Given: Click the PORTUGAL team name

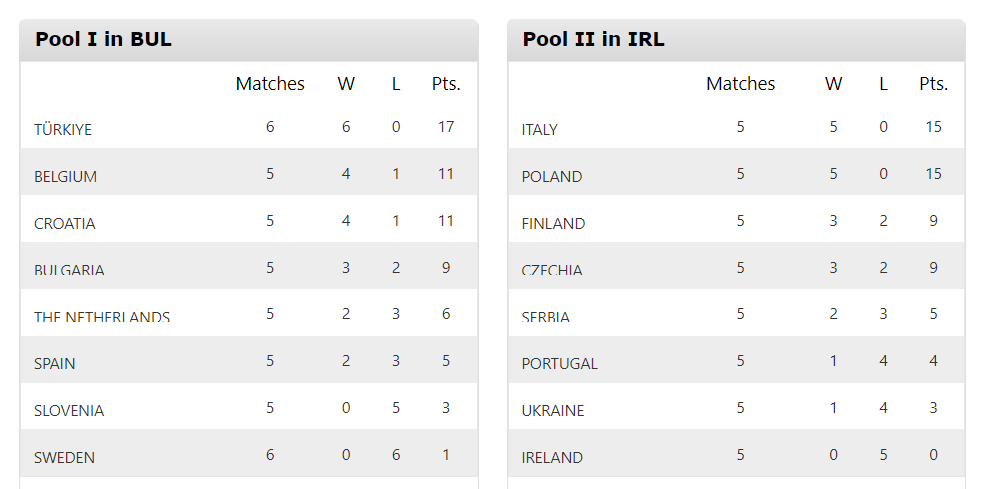Looking at the screenshot, I should 560,364.
